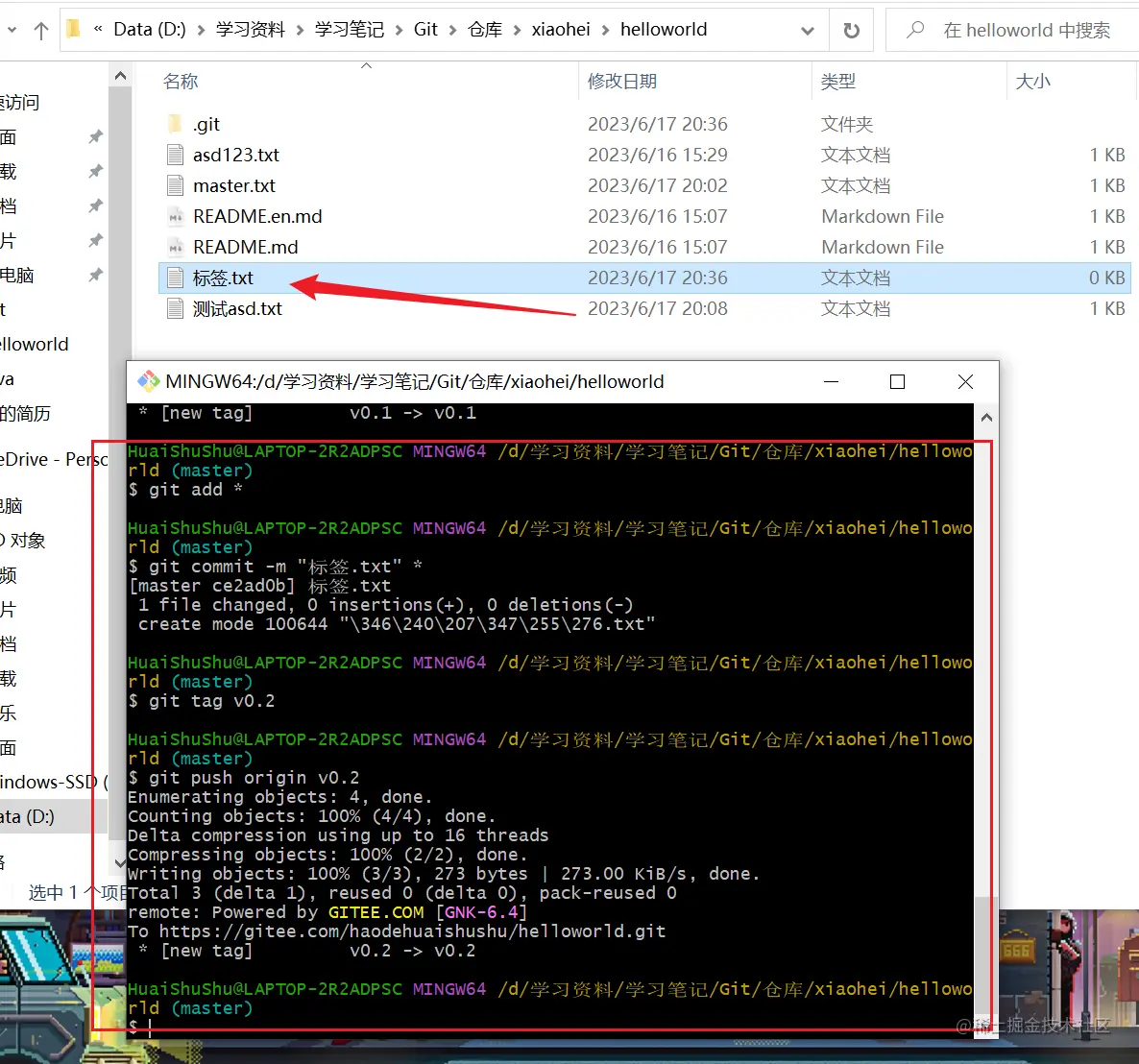Click the pin icon beside 载 in quick access

point(95,171)
